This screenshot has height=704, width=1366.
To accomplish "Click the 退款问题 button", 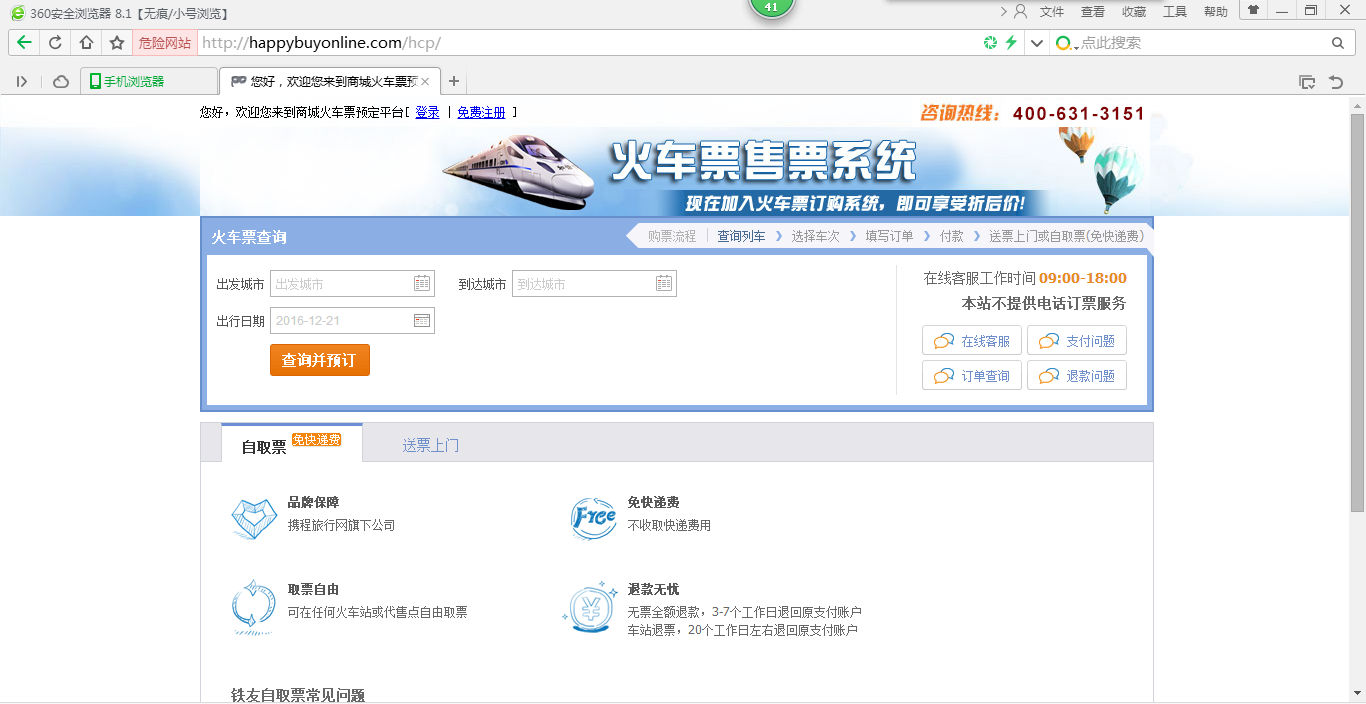I will click(1077, 376).
